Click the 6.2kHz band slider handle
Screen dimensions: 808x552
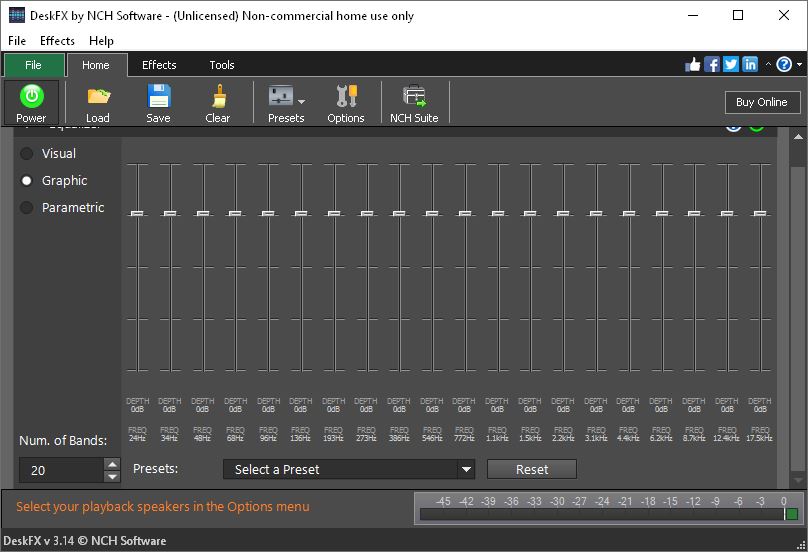point(662,213)
